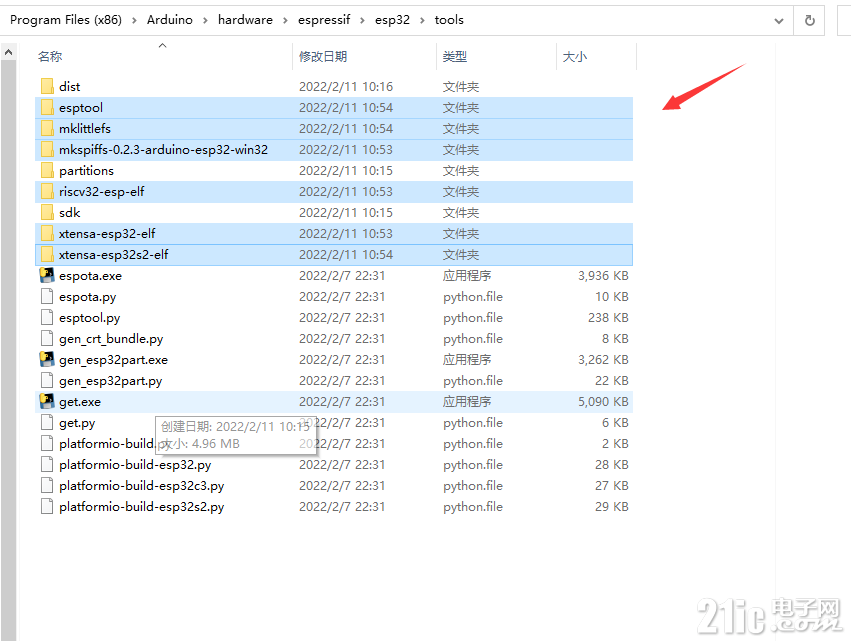Open the address bar history dropdown
851x641 pixels.
coord(779,21)
